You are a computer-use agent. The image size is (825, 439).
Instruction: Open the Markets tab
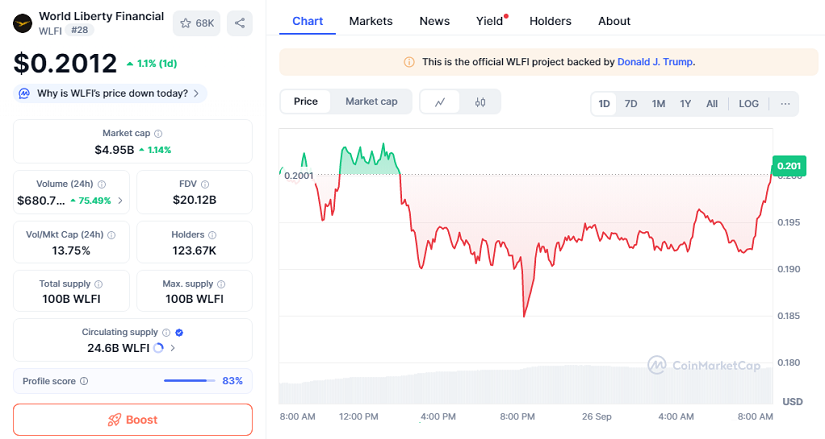(371, 21)
